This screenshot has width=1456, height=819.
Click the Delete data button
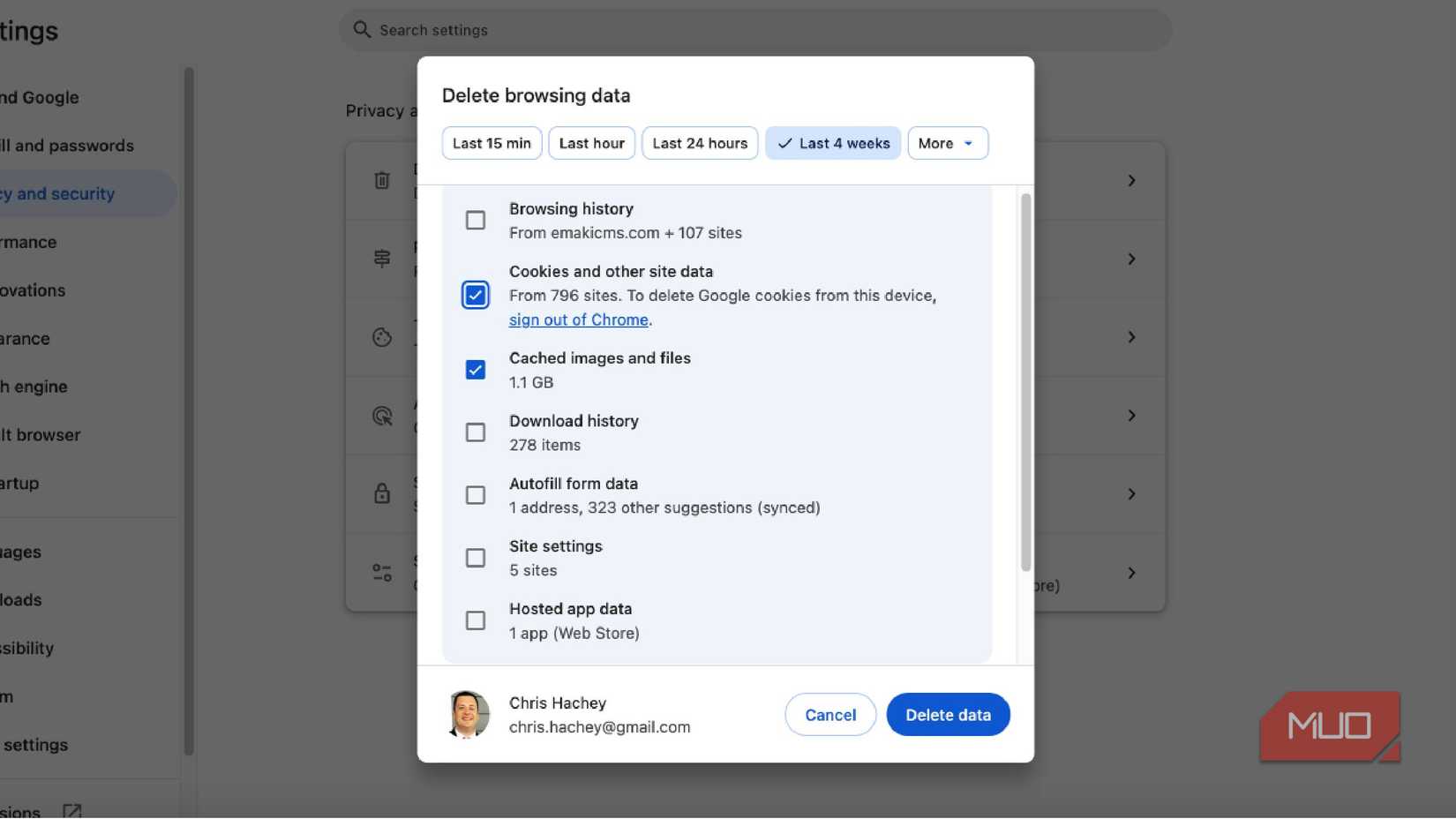pyautogui.click(x=948, y=714)
